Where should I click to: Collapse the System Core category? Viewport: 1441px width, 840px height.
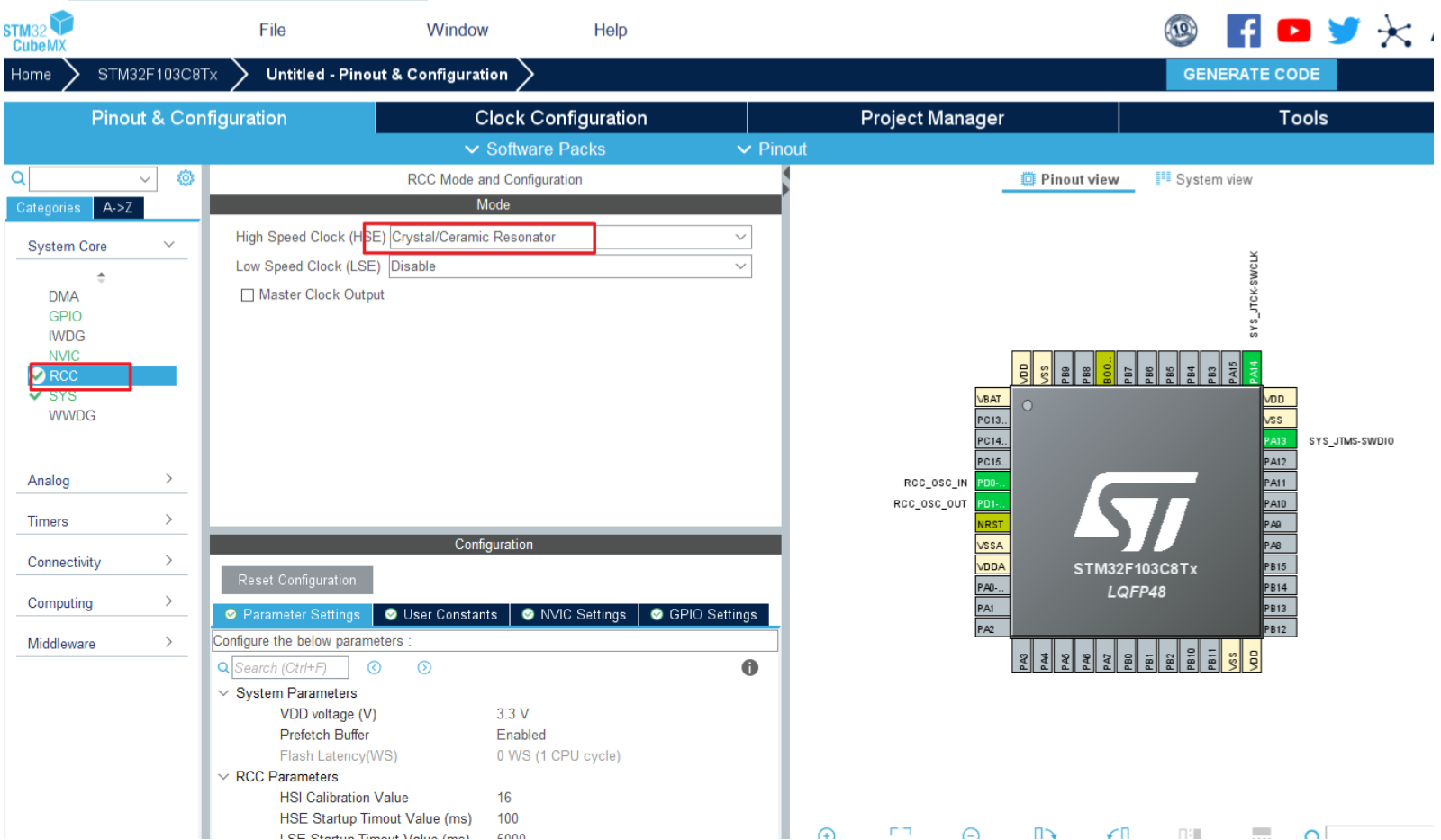point(168,245)
